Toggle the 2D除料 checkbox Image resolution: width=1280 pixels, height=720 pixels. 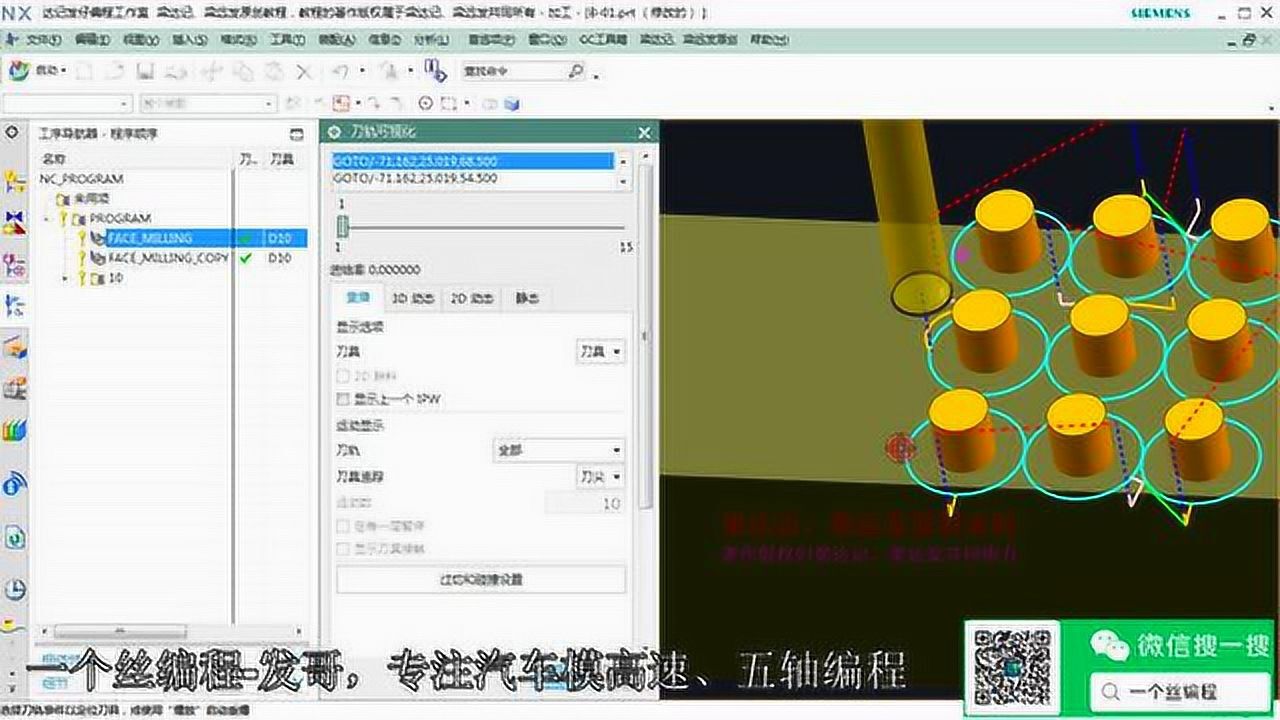point(343,374)
